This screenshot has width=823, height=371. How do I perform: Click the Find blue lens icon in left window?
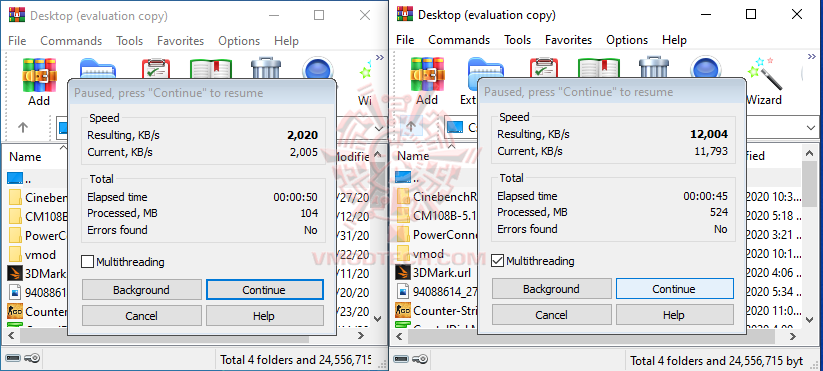pyautogui.click(x=318, y=69)
